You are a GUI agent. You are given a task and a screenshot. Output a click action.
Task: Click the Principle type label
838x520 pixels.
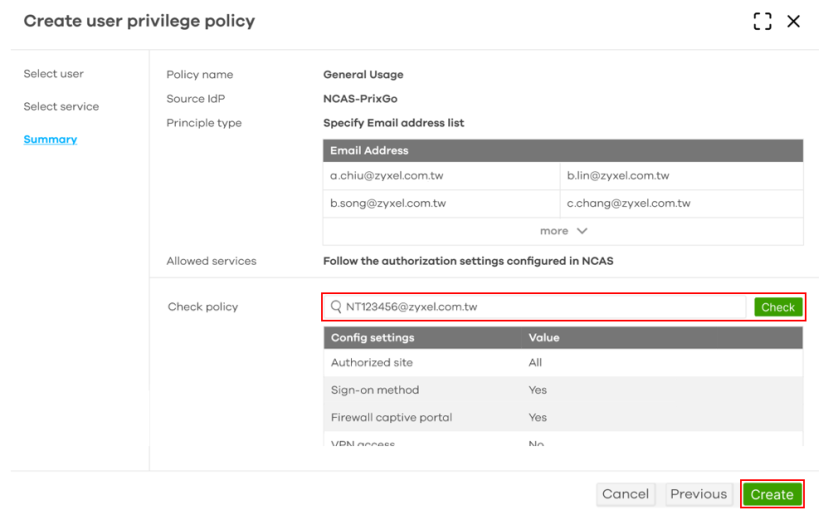pyautogui.click(x=204, y=123)
